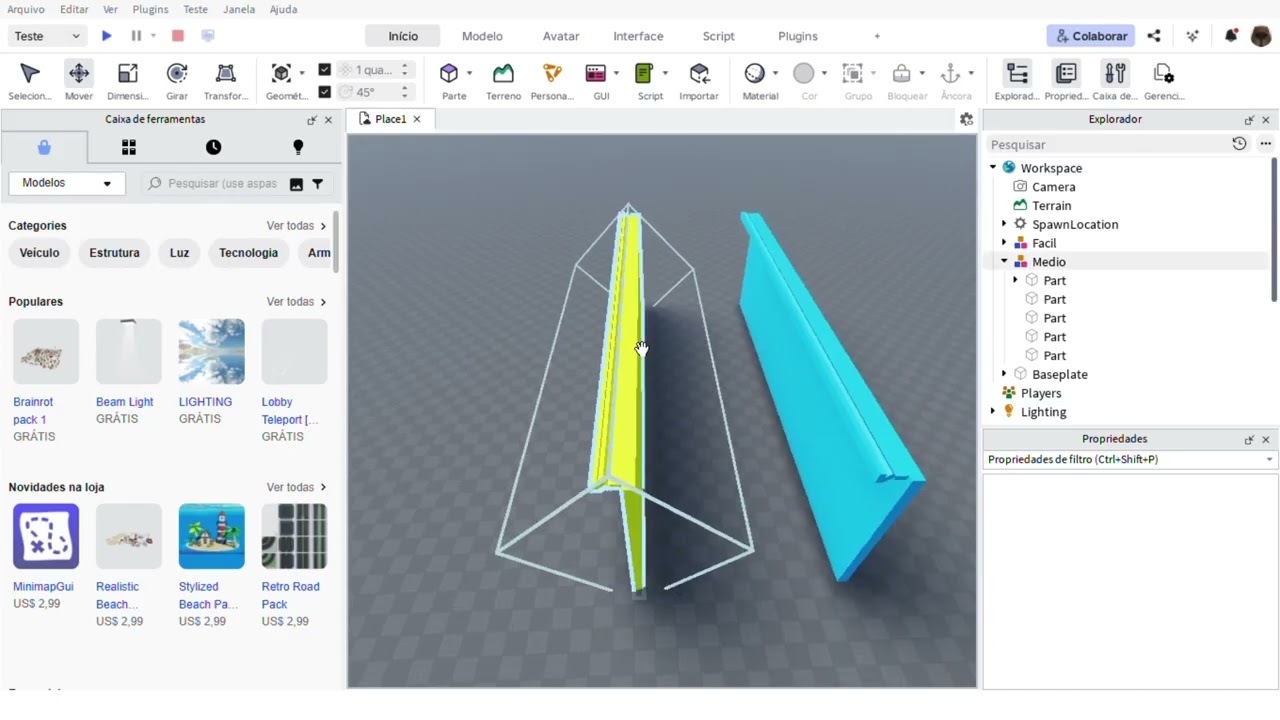
Task: Click the Colaborar button
Action: pyautogui.click(x=1091, y=36)
